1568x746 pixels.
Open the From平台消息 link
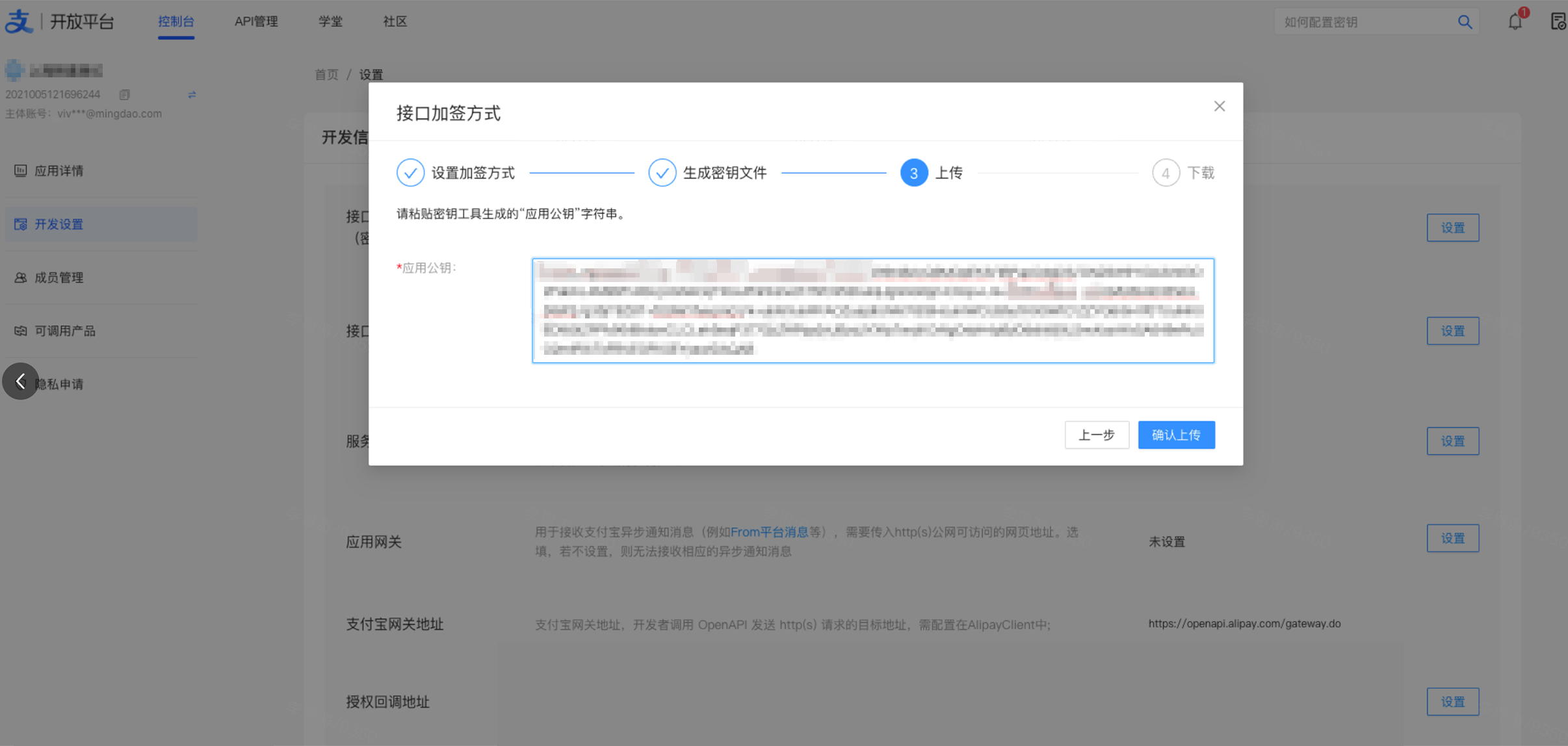coord(769,532)
